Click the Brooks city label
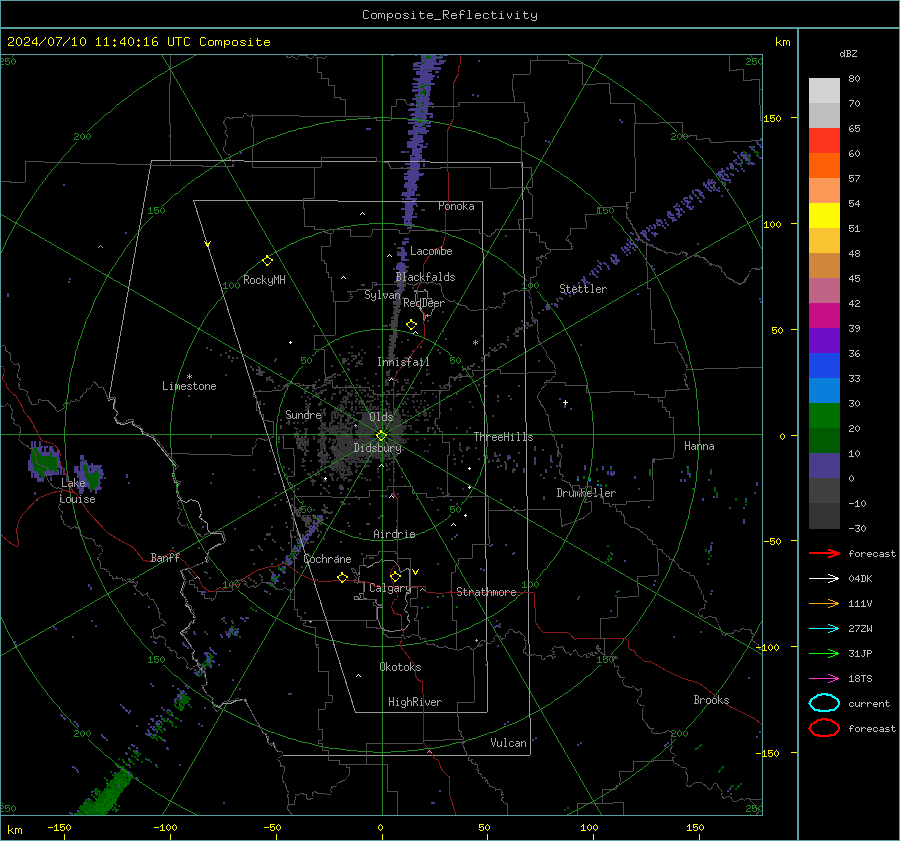The image size is (900, 841). (711, 700)
